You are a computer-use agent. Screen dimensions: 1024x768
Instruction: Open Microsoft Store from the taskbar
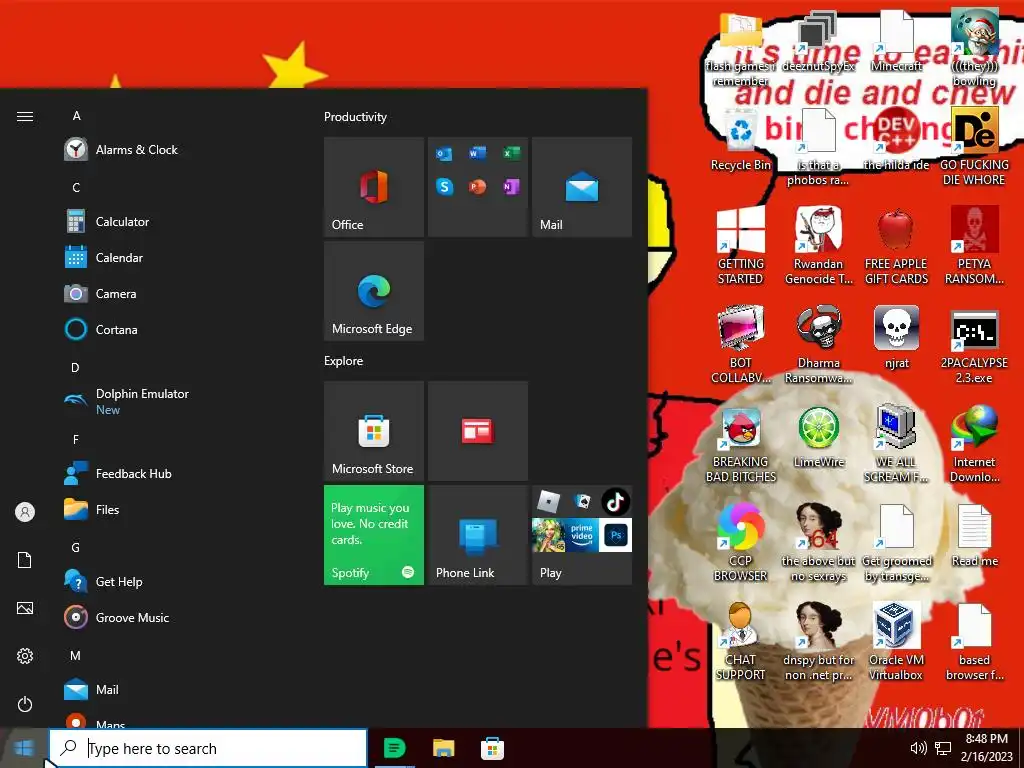click(x=492, y=748)
